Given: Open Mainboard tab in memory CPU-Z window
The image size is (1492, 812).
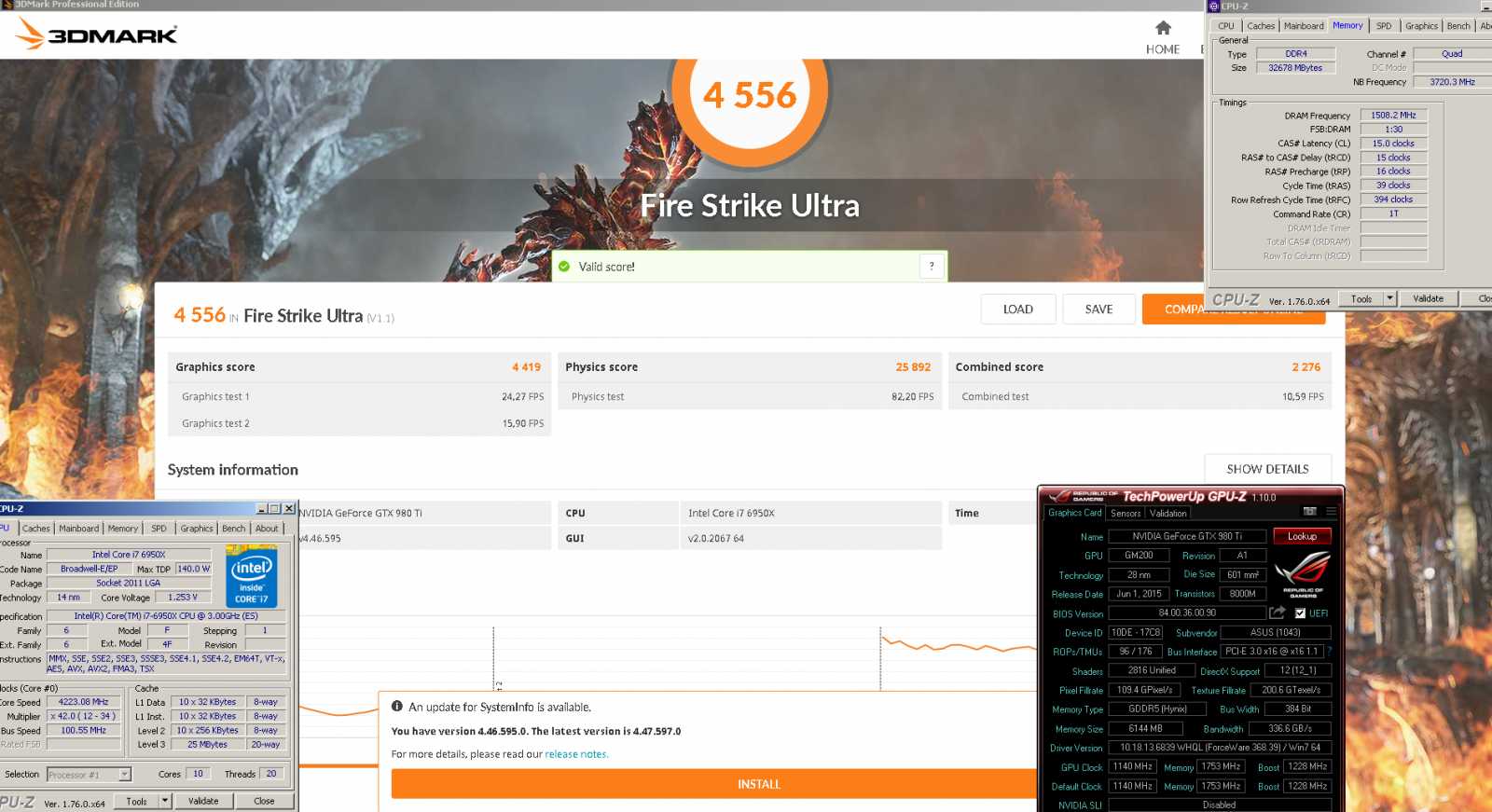Looking at the screenshot, I should tap(1303, 26).
